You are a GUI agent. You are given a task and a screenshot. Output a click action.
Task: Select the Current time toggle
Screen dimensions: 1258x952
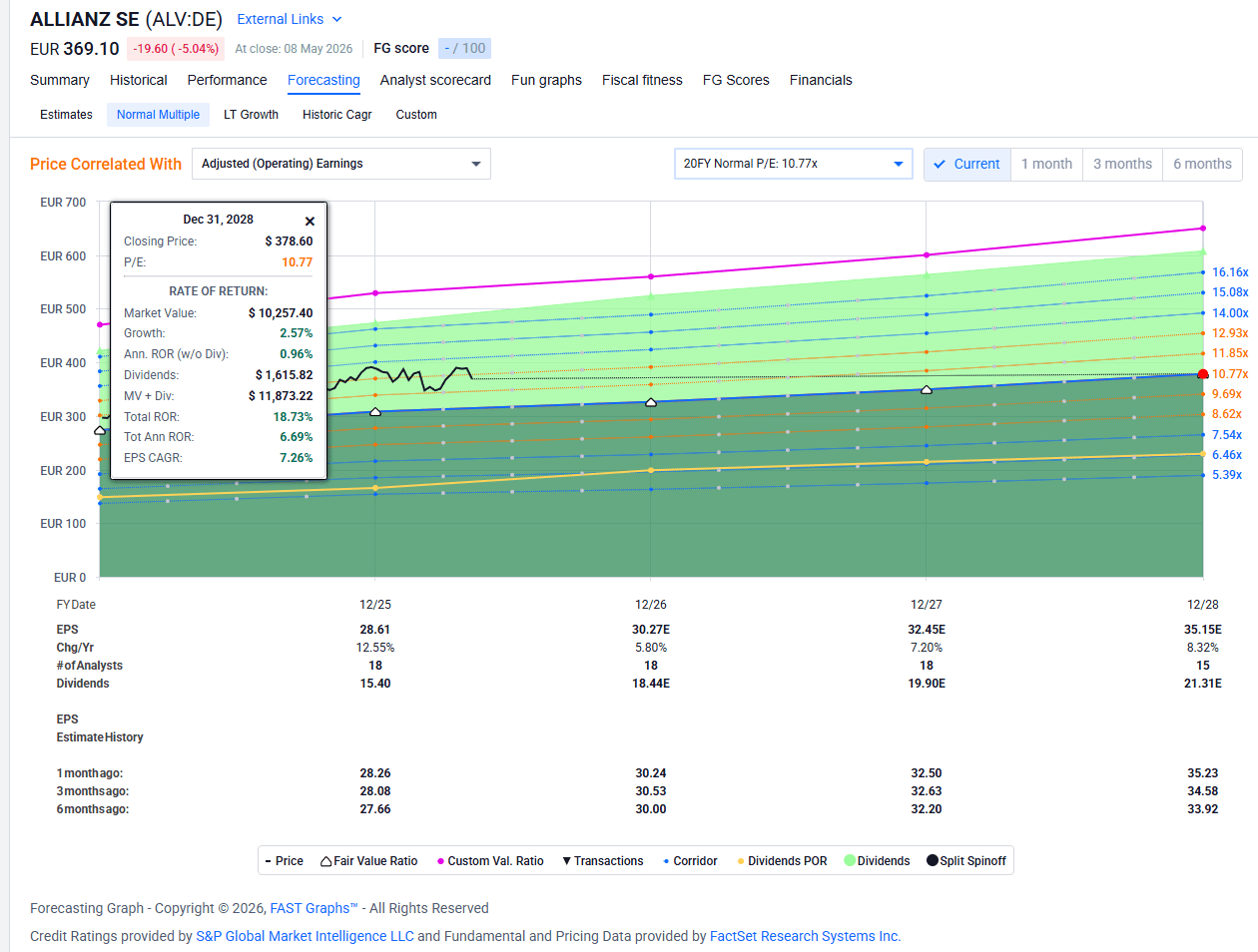coord(967,164)
